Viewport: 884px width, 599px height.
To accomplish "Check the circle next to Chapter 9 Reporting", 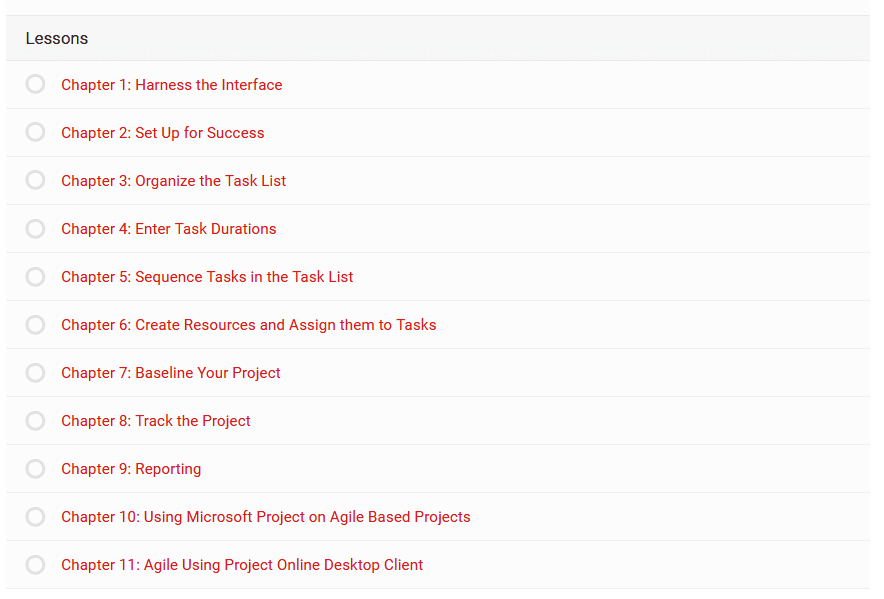I will 35,468.
